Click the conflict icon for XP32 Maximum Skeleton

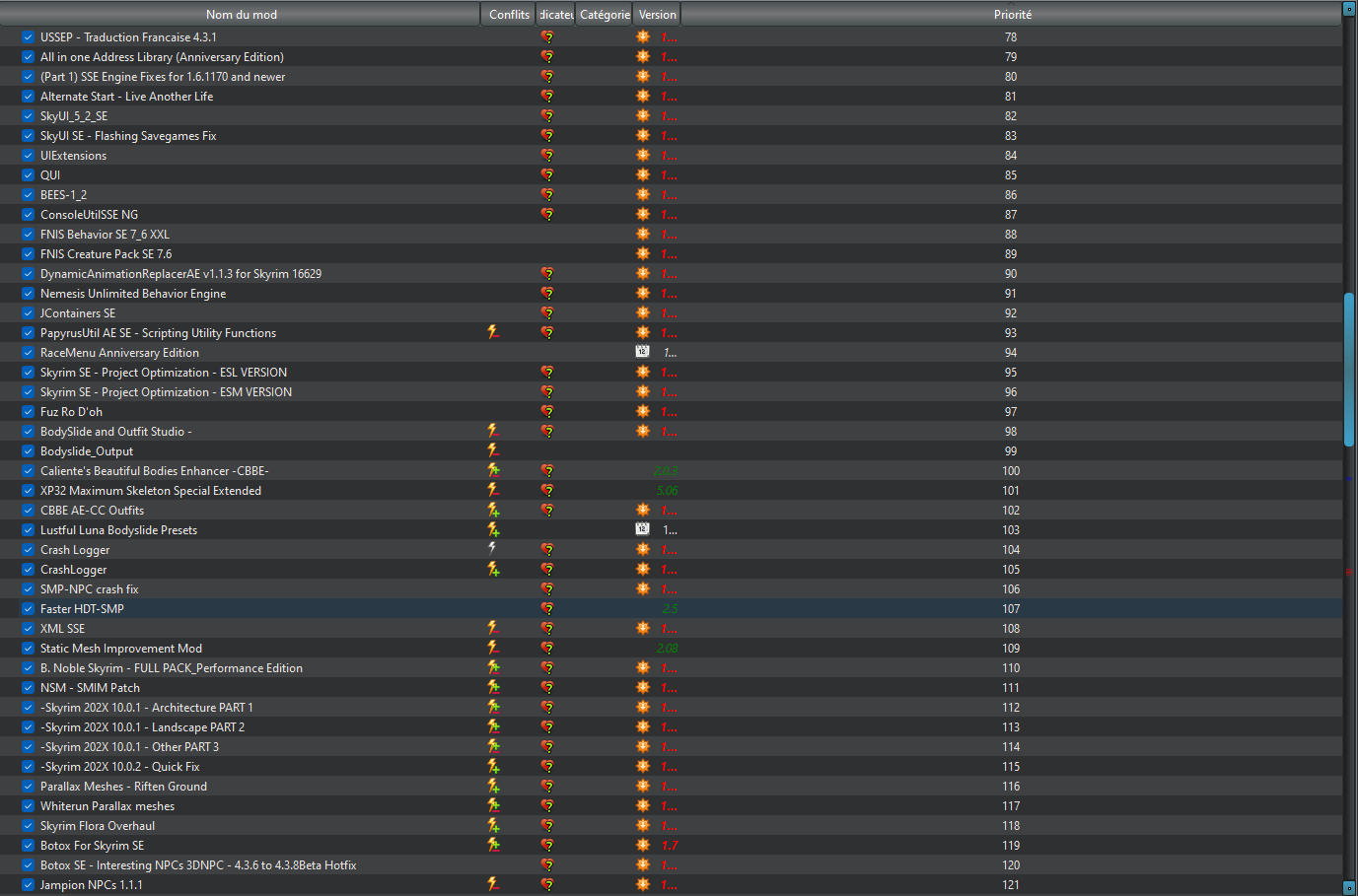click(x=493, y=490)
